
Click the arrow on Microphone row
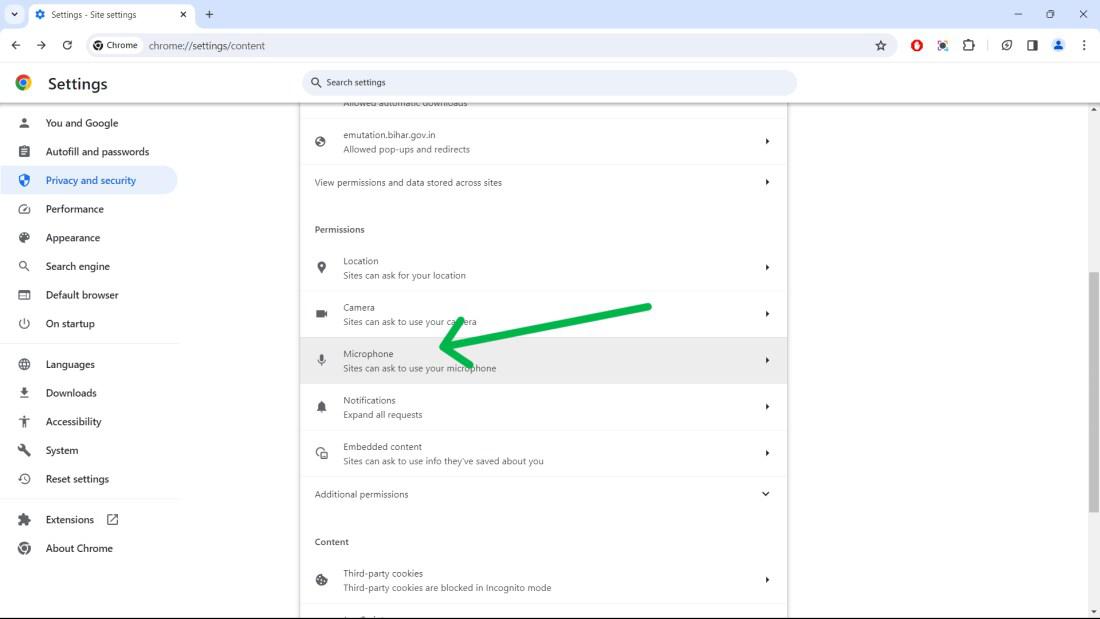767,360
